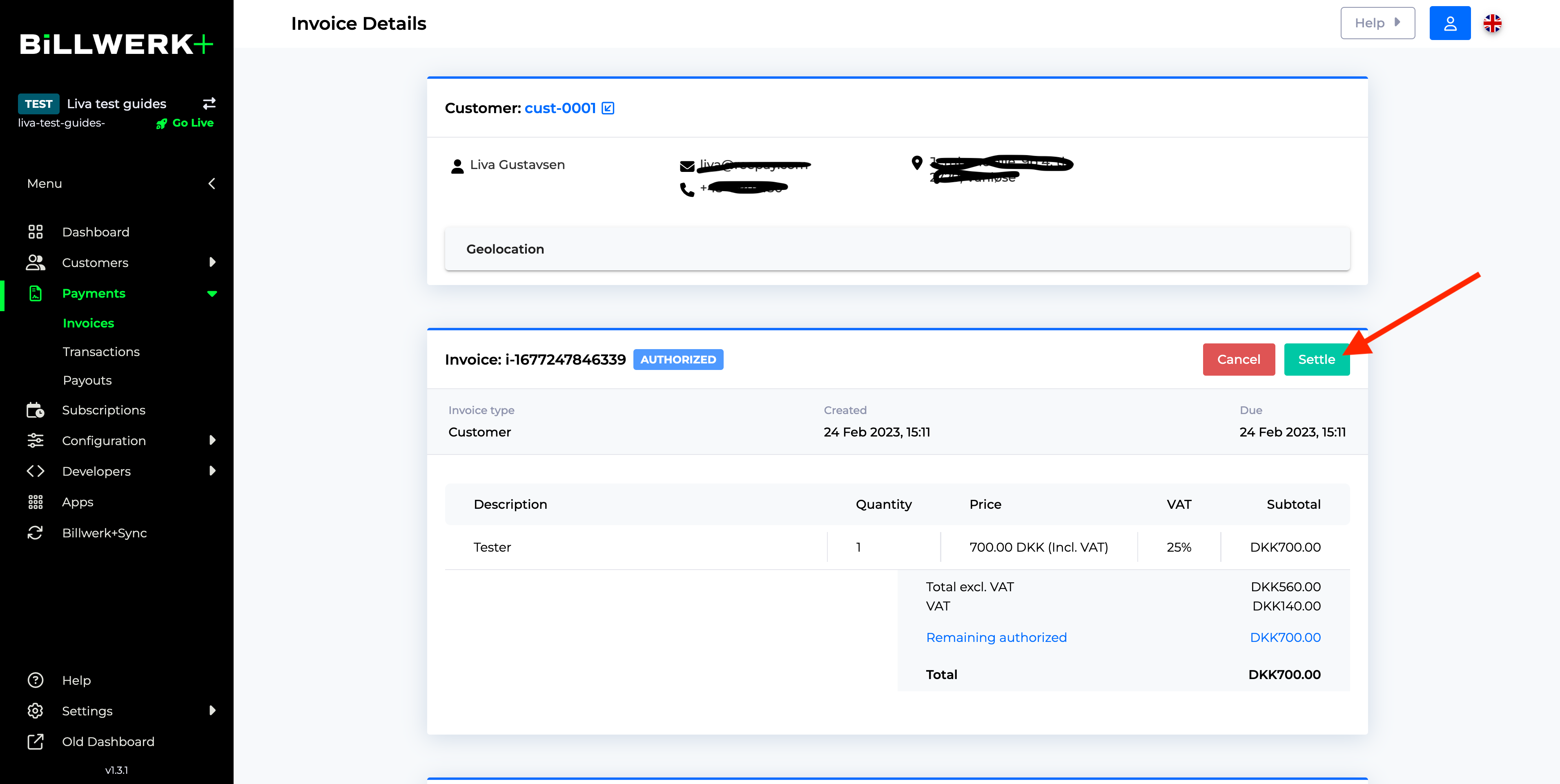
Task: Open customer cust-0001 link
Action: pyautogui.click(x=559, y=108)
